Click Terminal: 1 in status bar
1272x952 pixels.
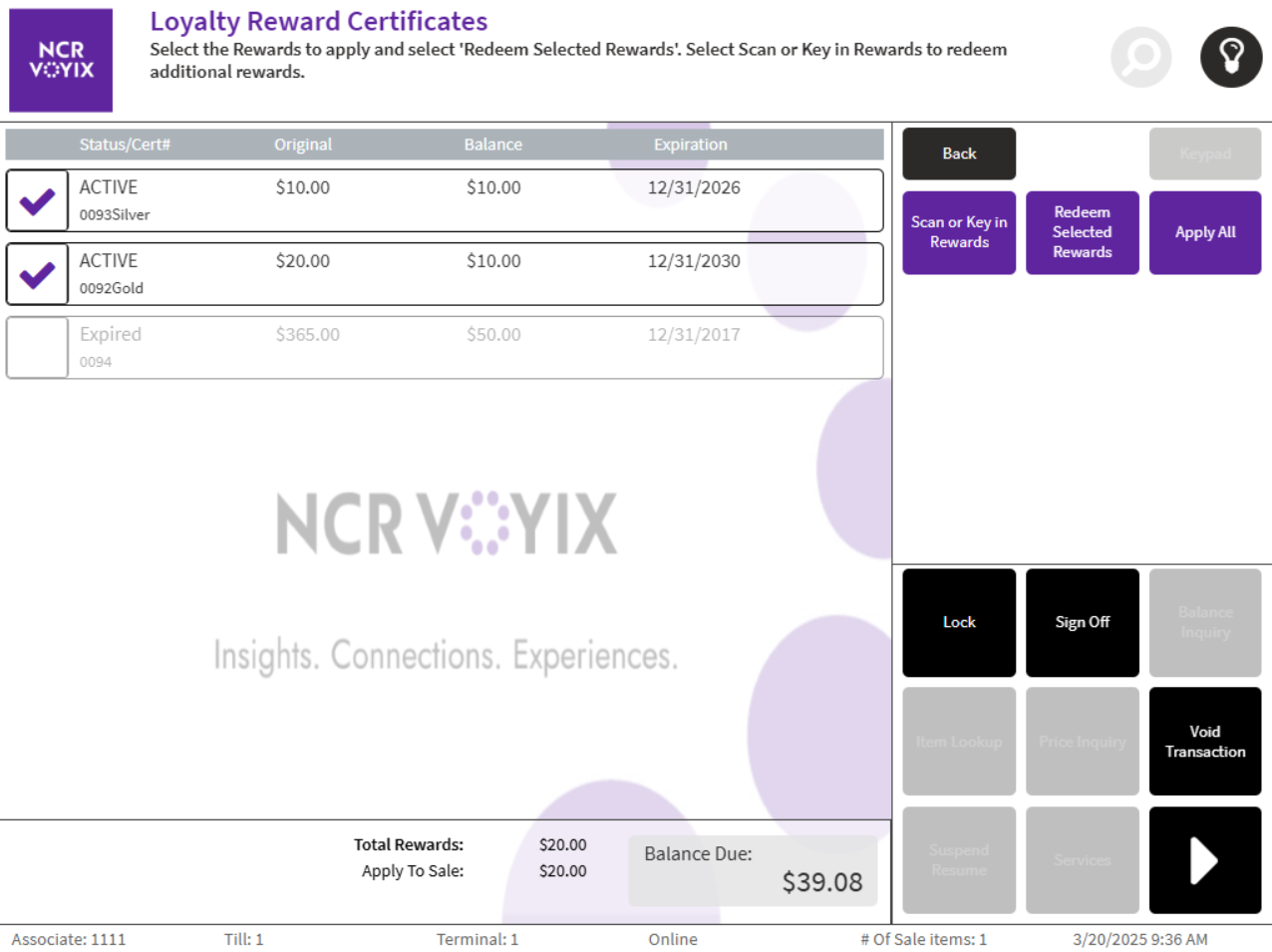tap(477, 939)
